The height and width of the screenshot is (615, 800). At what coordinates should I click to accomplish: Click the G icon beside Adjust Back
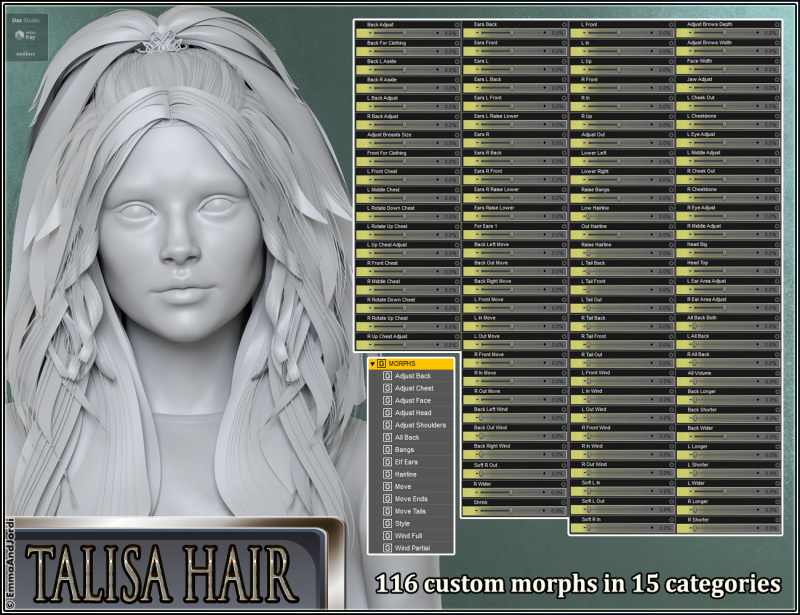388,376
